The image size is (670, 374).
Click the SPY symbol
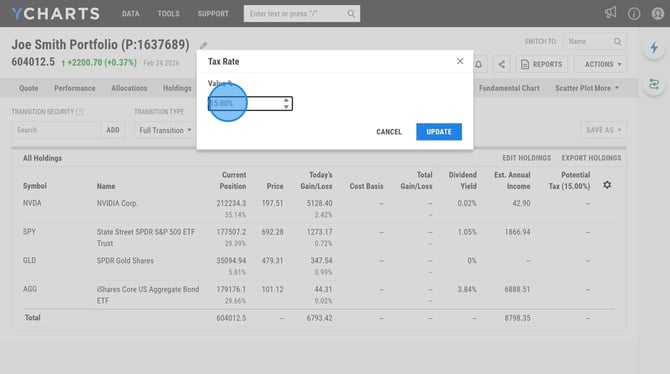pyautogui.click(x=29, y=232)
